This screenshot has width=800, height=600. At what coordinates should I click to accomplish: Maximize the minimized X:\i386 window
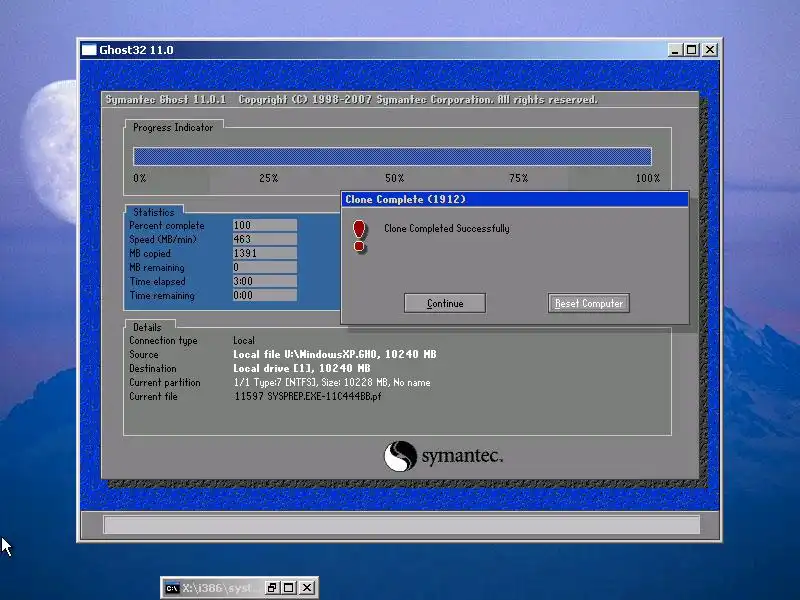289,588
